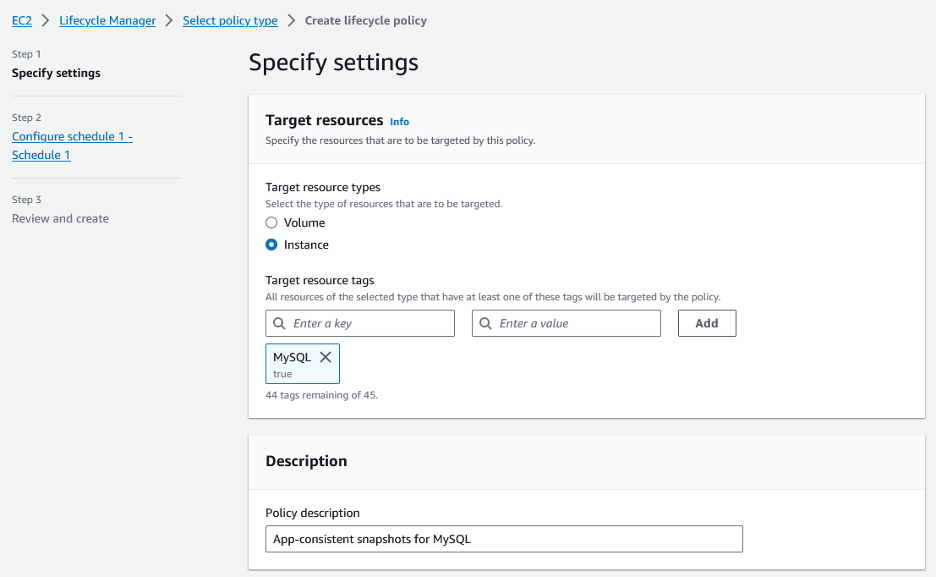Click the search icon inside the key field

click(x=280, y=323)
